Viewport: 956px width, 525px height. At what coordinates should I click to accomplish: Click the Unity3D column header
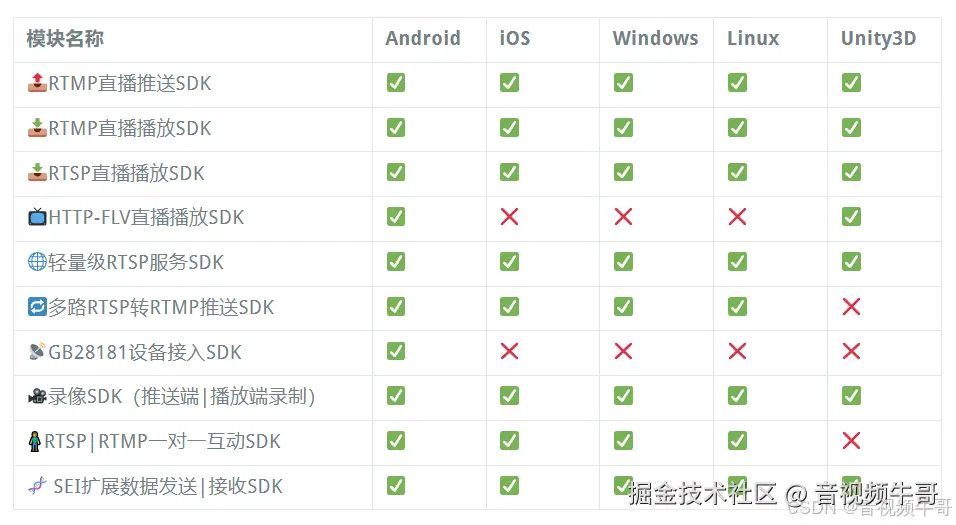[x=878, y=38]
